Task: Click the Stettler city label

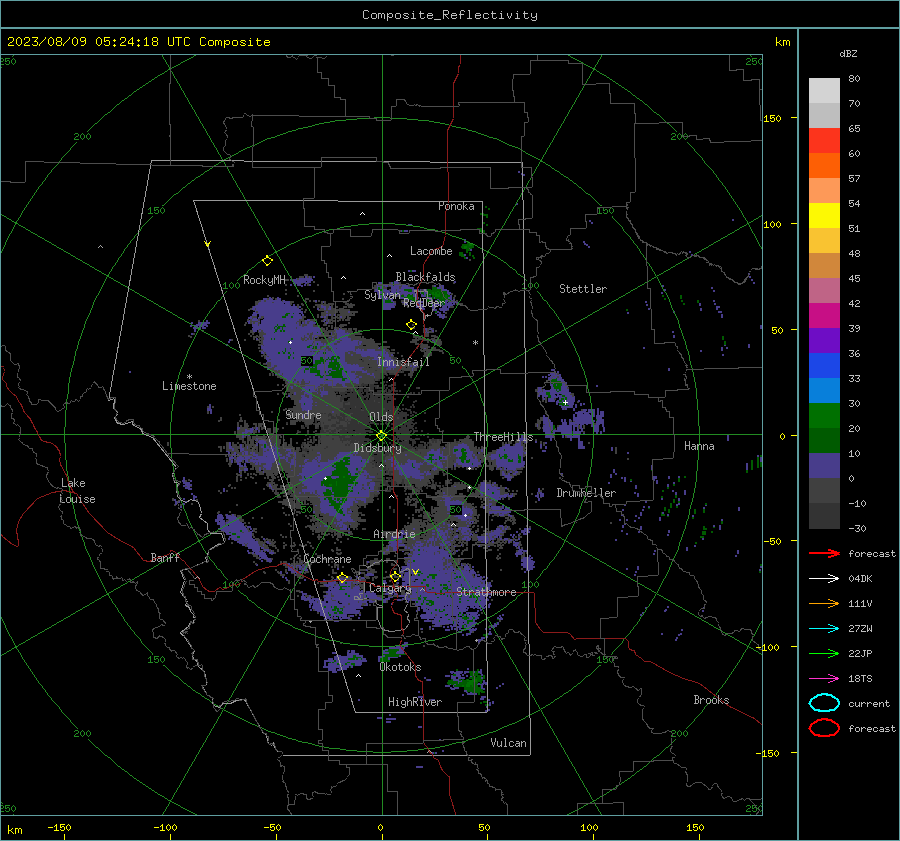Action: click(x=583, y=289)
